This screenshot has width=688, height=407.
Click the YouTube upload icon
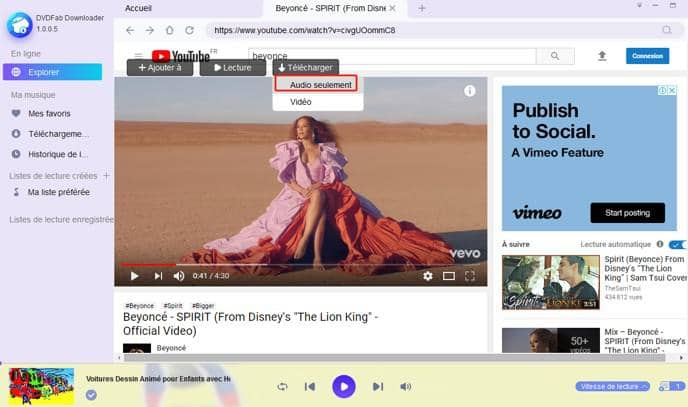[602, 56]
